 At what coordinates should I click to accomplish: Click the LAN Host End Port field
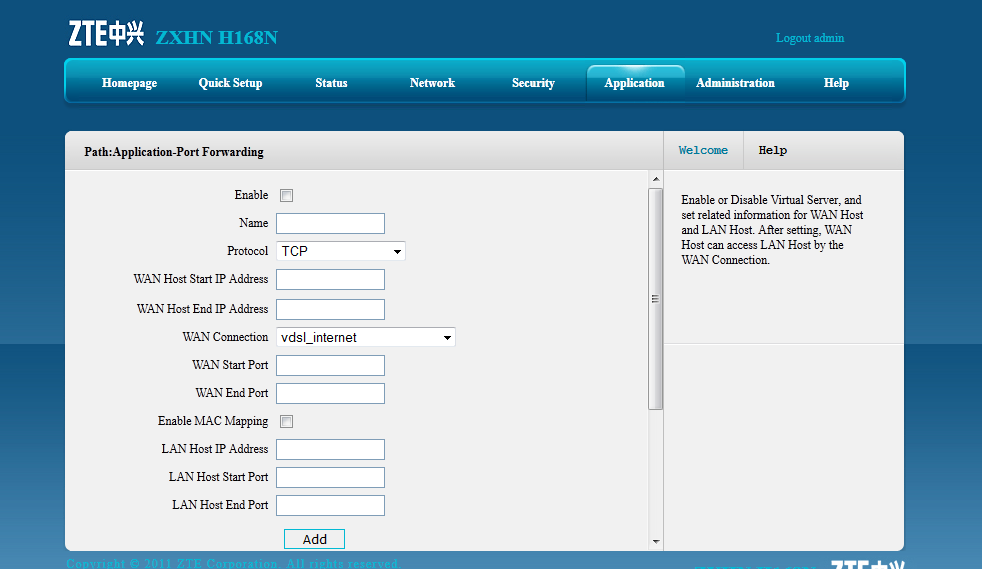click(x=330, y=505)
